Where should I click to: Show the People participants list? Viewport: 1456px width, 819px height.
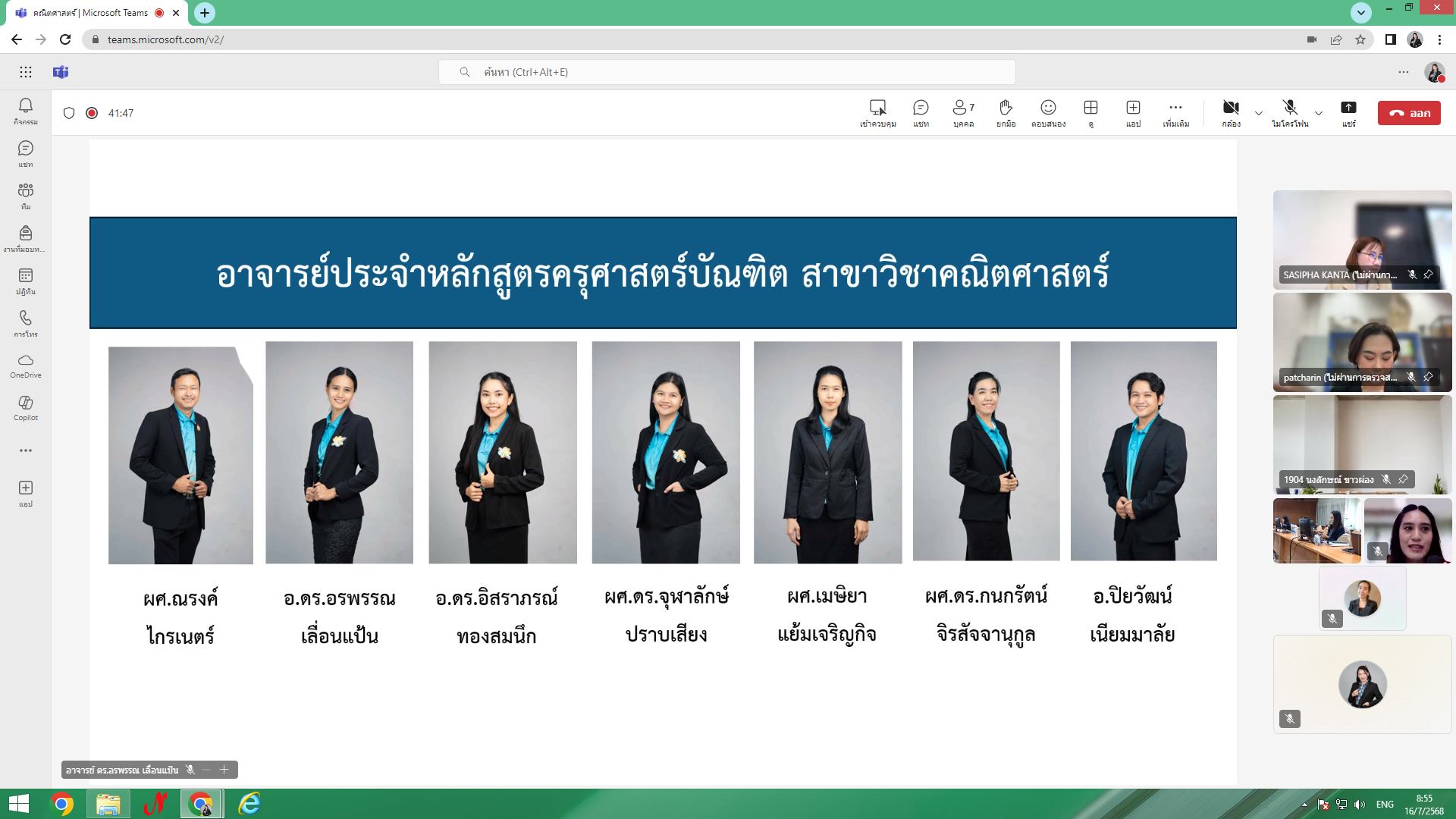click(963, 113)
